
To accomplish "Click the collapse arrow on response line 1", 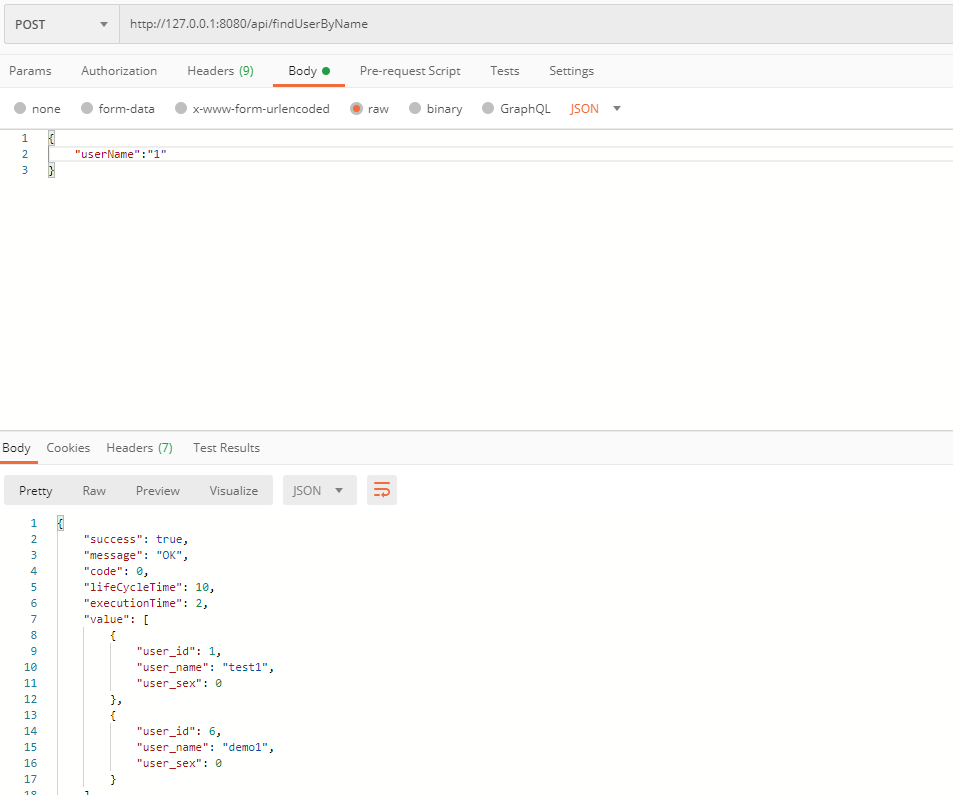I will [47, 522].
